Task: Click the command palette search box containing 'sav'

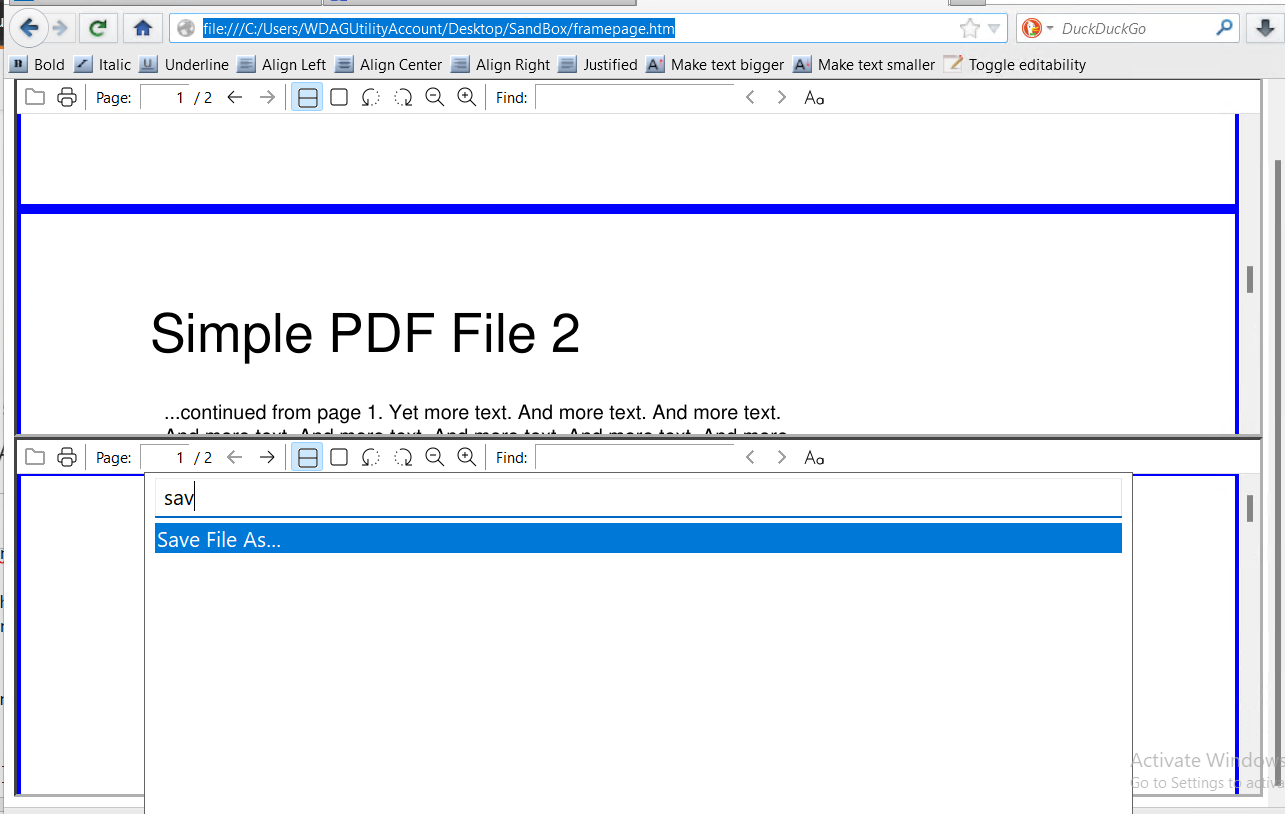Action: 638,498
